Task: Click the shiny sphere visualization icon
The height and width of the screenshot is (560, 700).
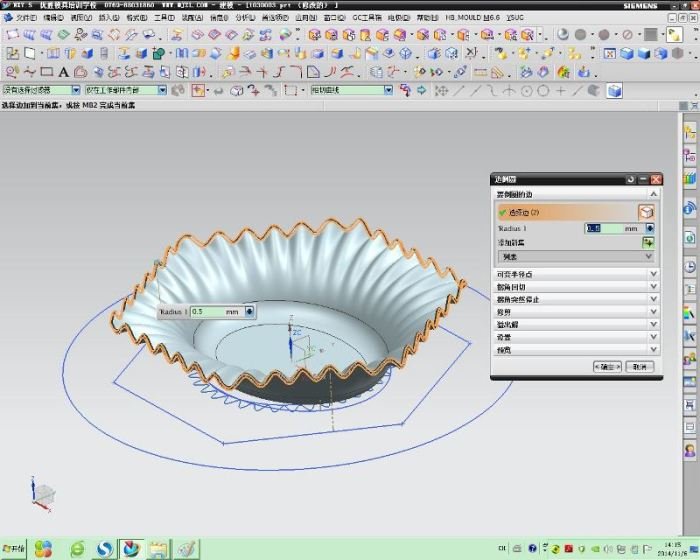Action: pyautogui.click(x=563, y=34)
